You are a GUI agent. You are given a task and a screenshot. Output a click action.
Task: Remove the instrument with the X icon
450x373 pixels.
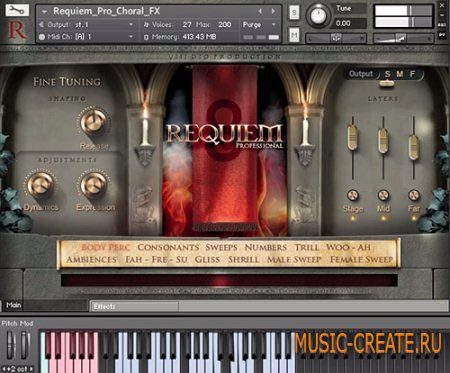click(x=442, y=5)
